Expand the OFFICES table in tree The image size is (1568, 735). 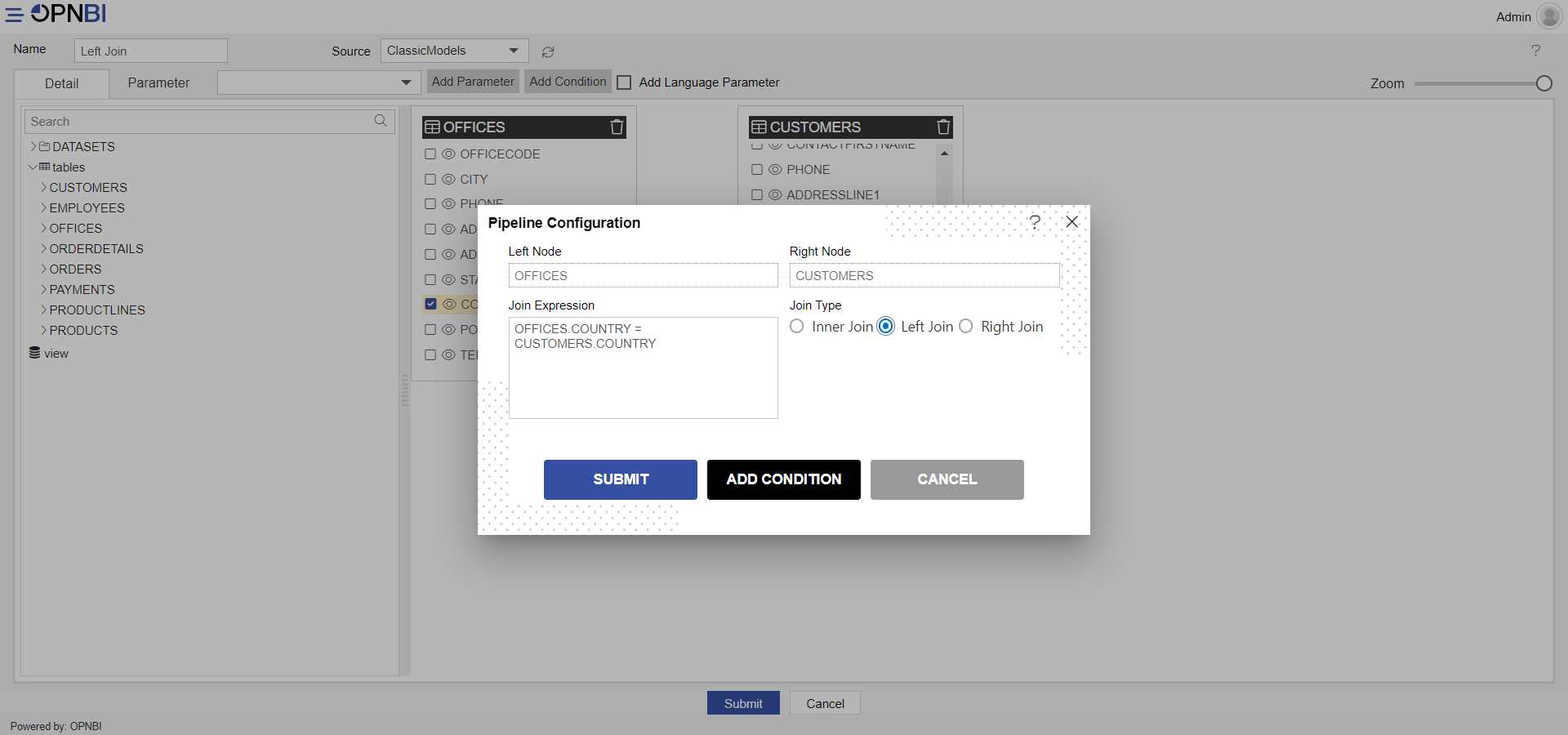44,229
